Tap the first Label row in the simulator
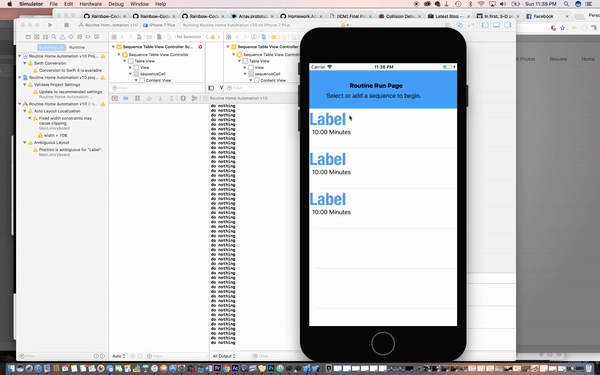600x375 pixels. [383, 128]
